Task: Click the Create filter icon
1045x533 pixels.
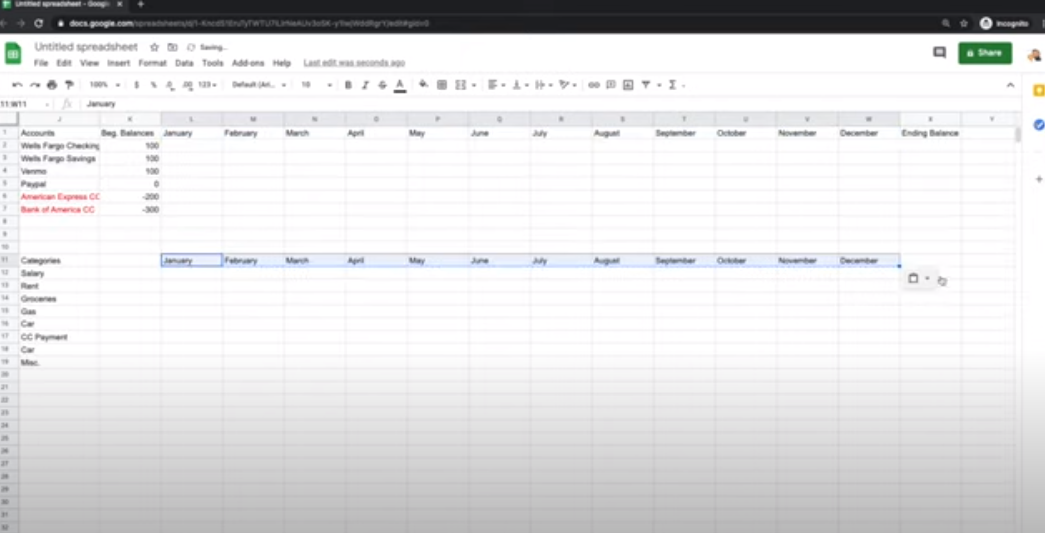Action: [646, 85]
